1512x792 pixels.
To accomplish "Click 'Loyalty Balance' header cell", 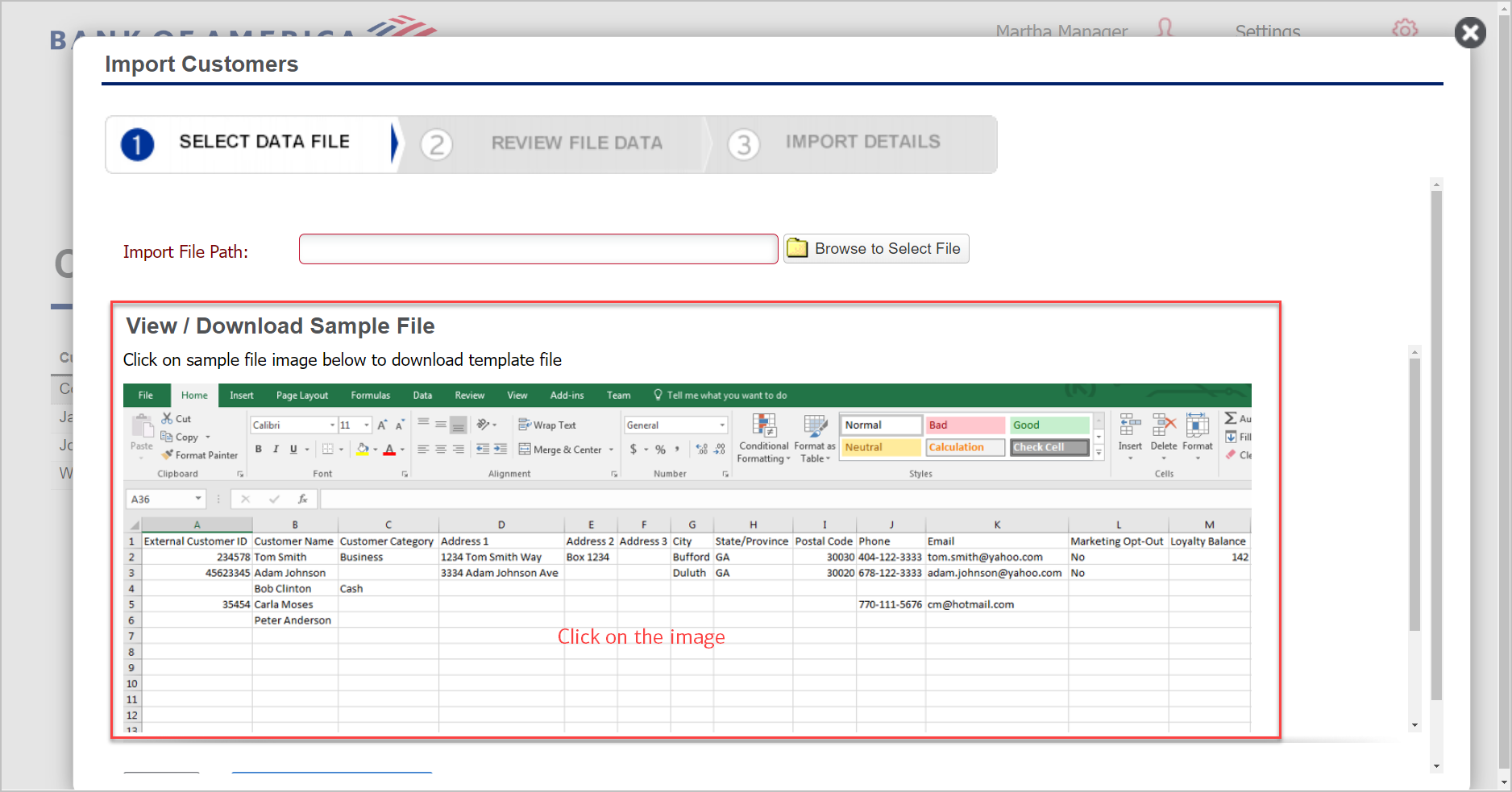I will [x=1209, y=541].
